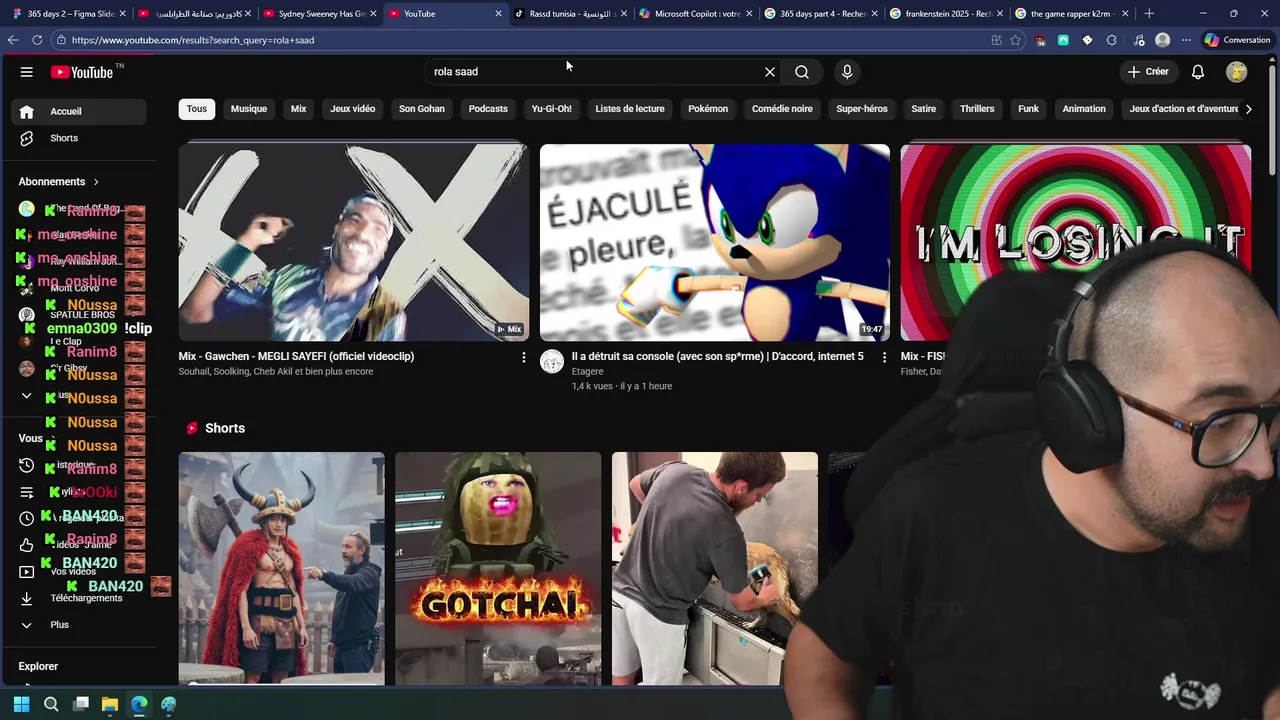The height and width of the screenshot is (720, 1280).
Task: Open the Gawchen MEGLI SAYEFI video title
Action: click(296, 357)
